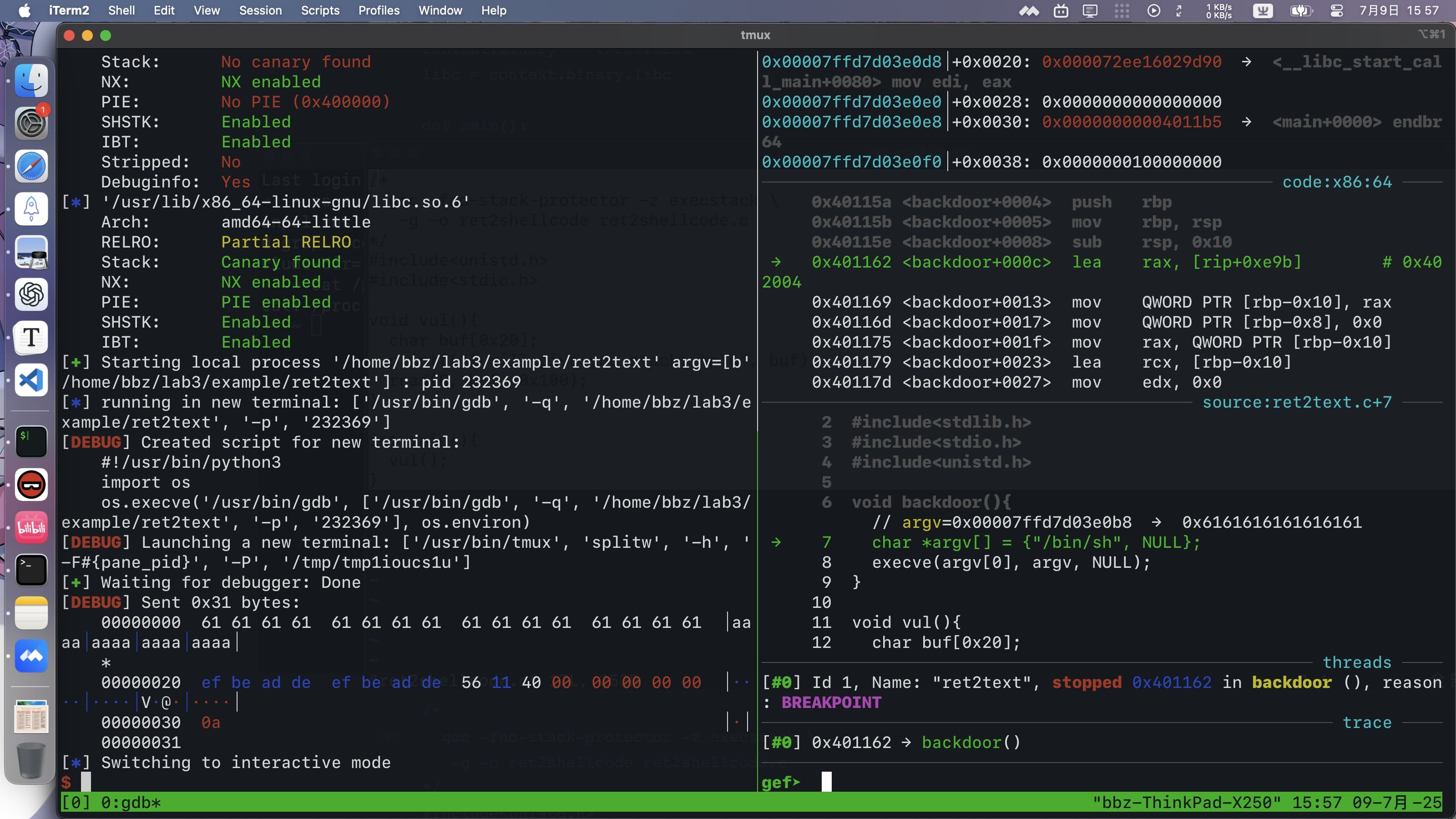The width and height of the screenshot is (1456, 819).
Task: Open Visual Studio Code in Dock
Action: pos(30,380)
